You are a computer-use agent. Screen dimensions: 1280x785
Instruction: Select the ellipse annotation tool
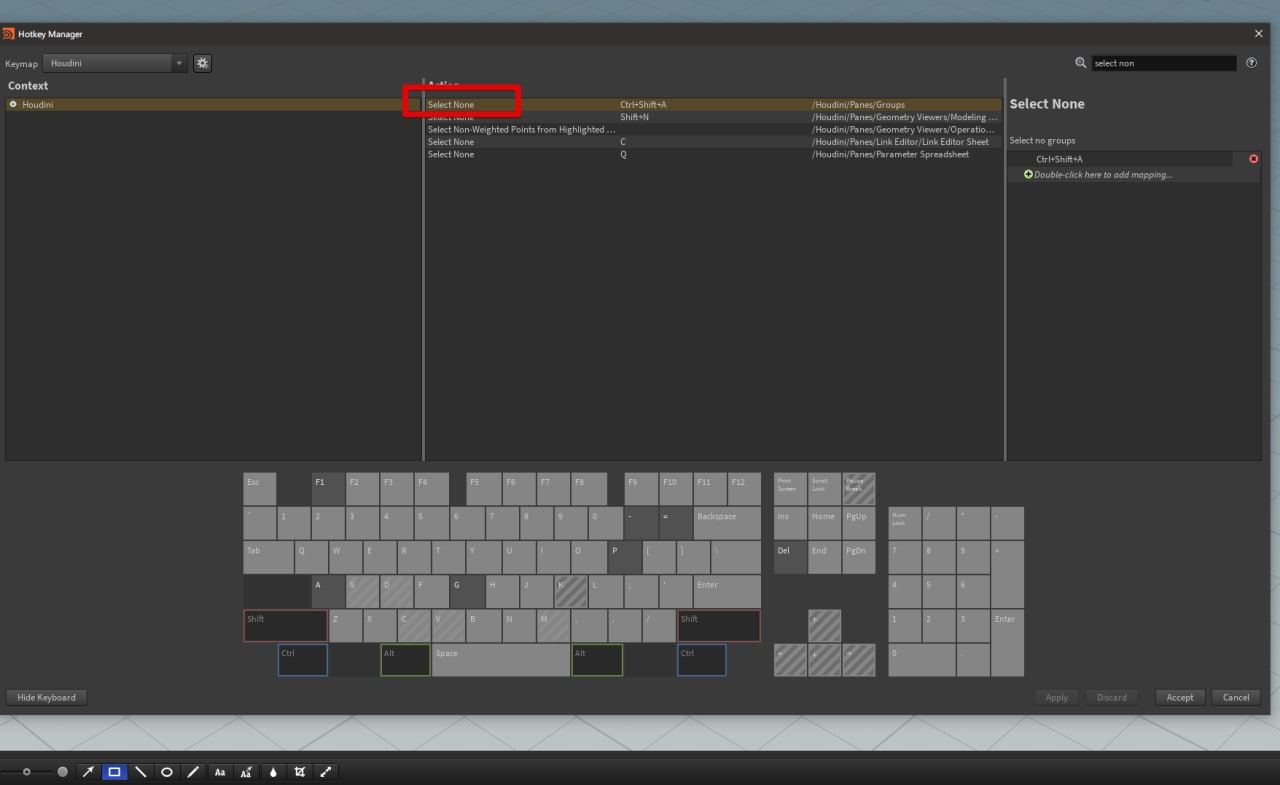tap(167, 772)
